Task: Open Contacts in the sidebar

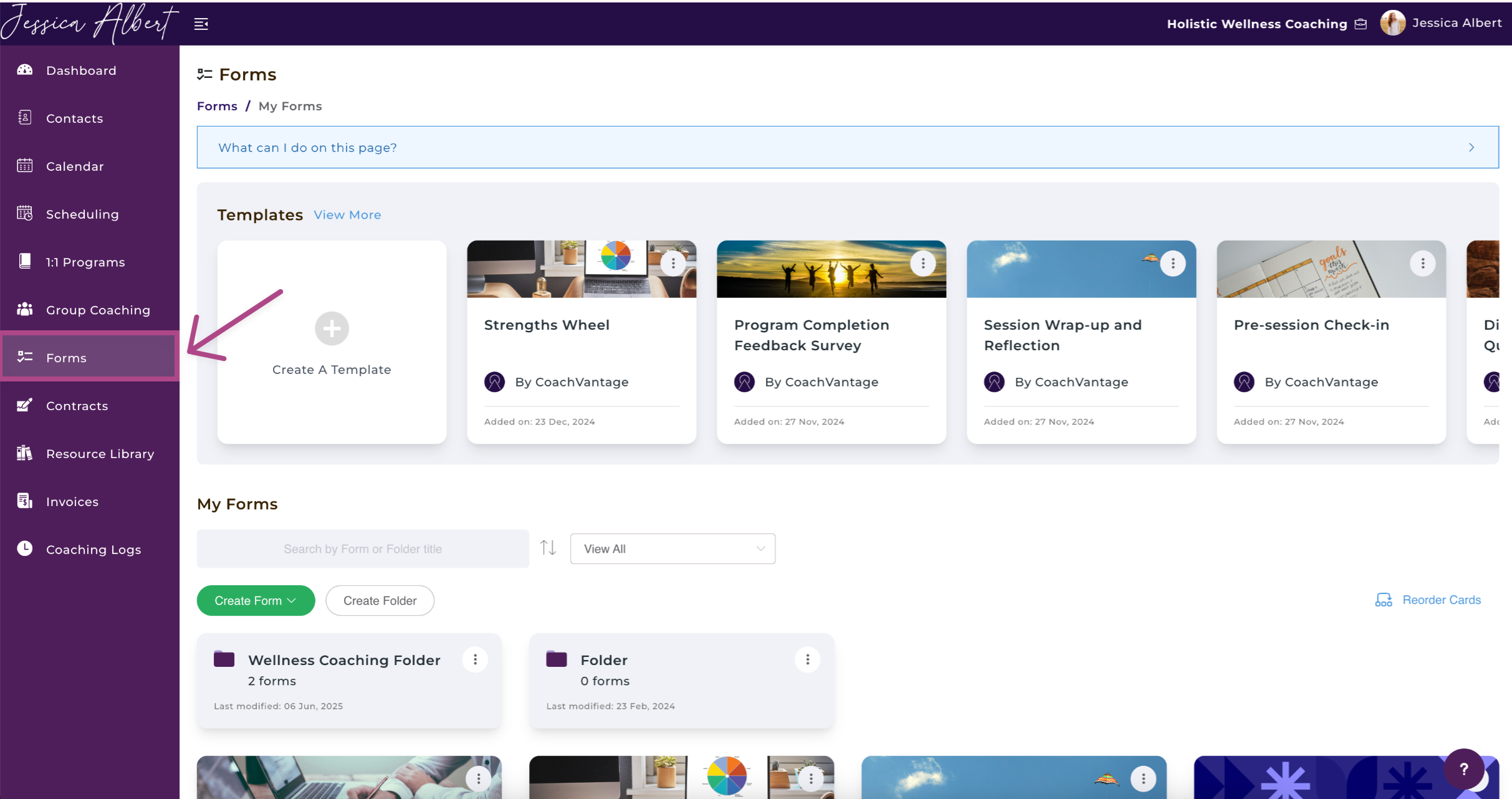Action: [x=90, y=118]
